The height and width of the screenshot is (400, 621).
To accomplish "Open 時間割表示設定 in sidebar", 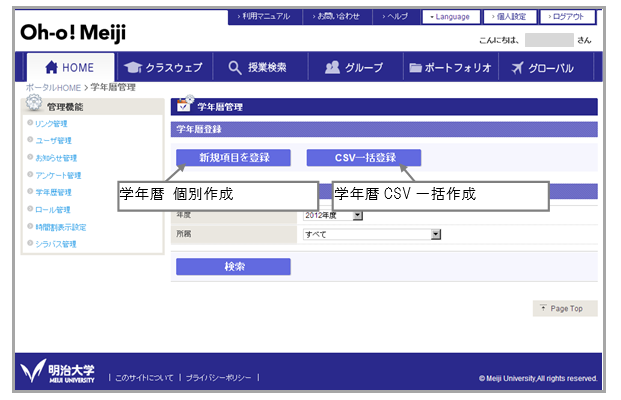I will coord(61,227).
